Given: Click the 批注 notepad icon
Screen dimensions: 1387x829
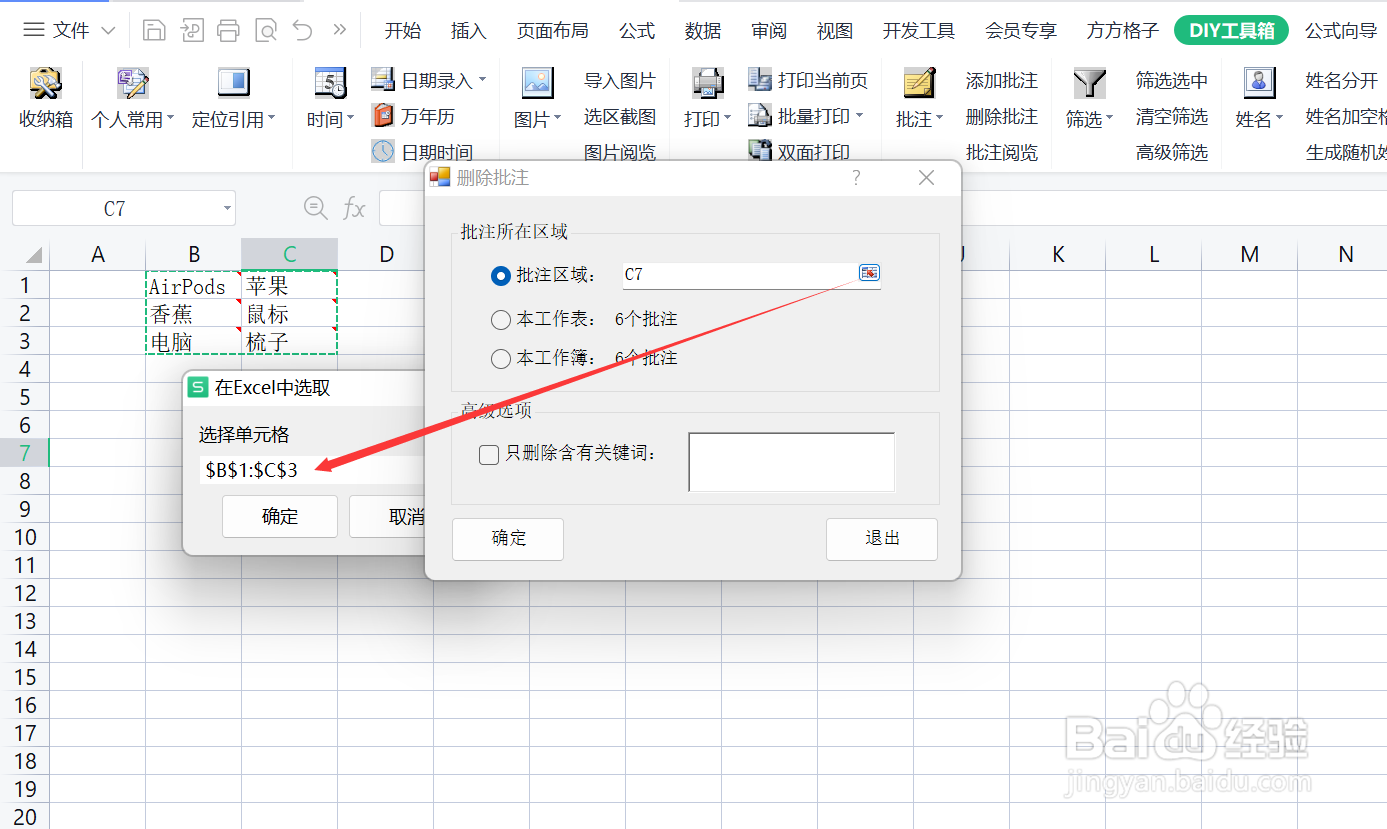Looking at the screenshot, I should (x=918, y=83).
